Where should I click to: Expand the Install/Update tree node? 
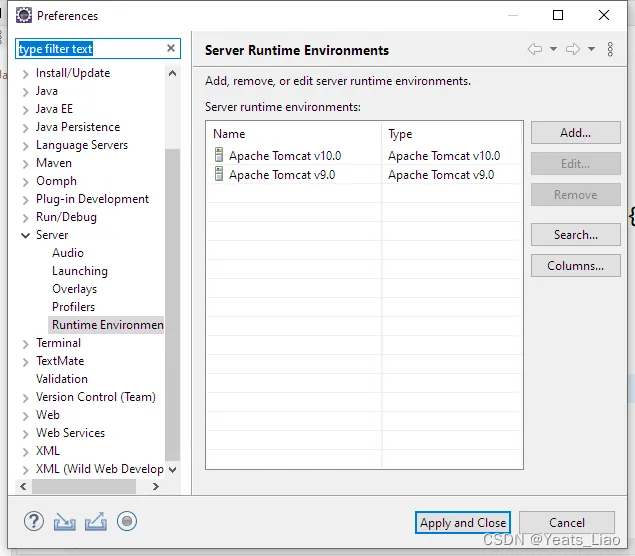tap(26, 74)
